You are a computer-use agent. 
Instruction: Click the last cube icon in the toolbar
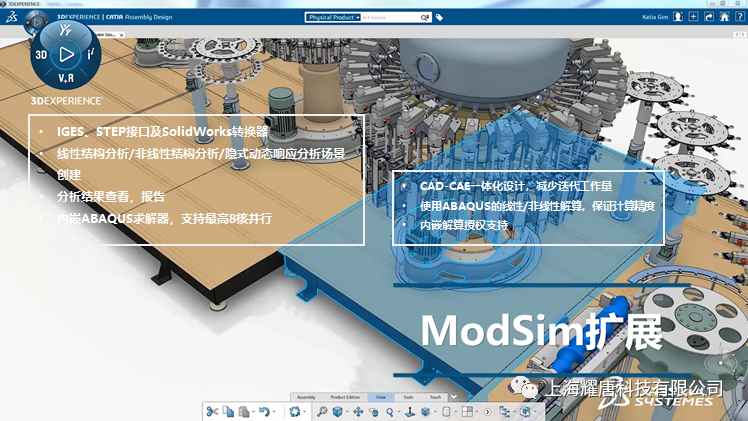(525, 411)
